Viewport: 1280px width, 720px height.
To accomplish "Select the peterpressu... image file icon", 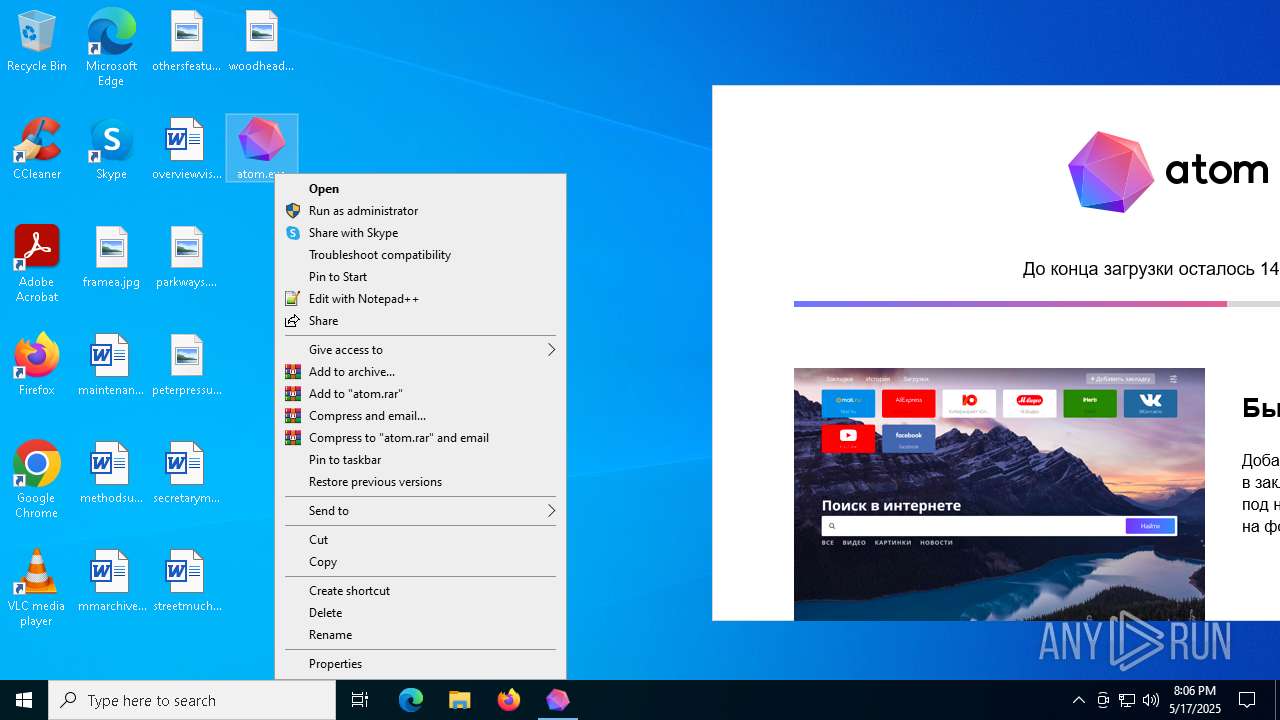I will (x=186, y=366).
